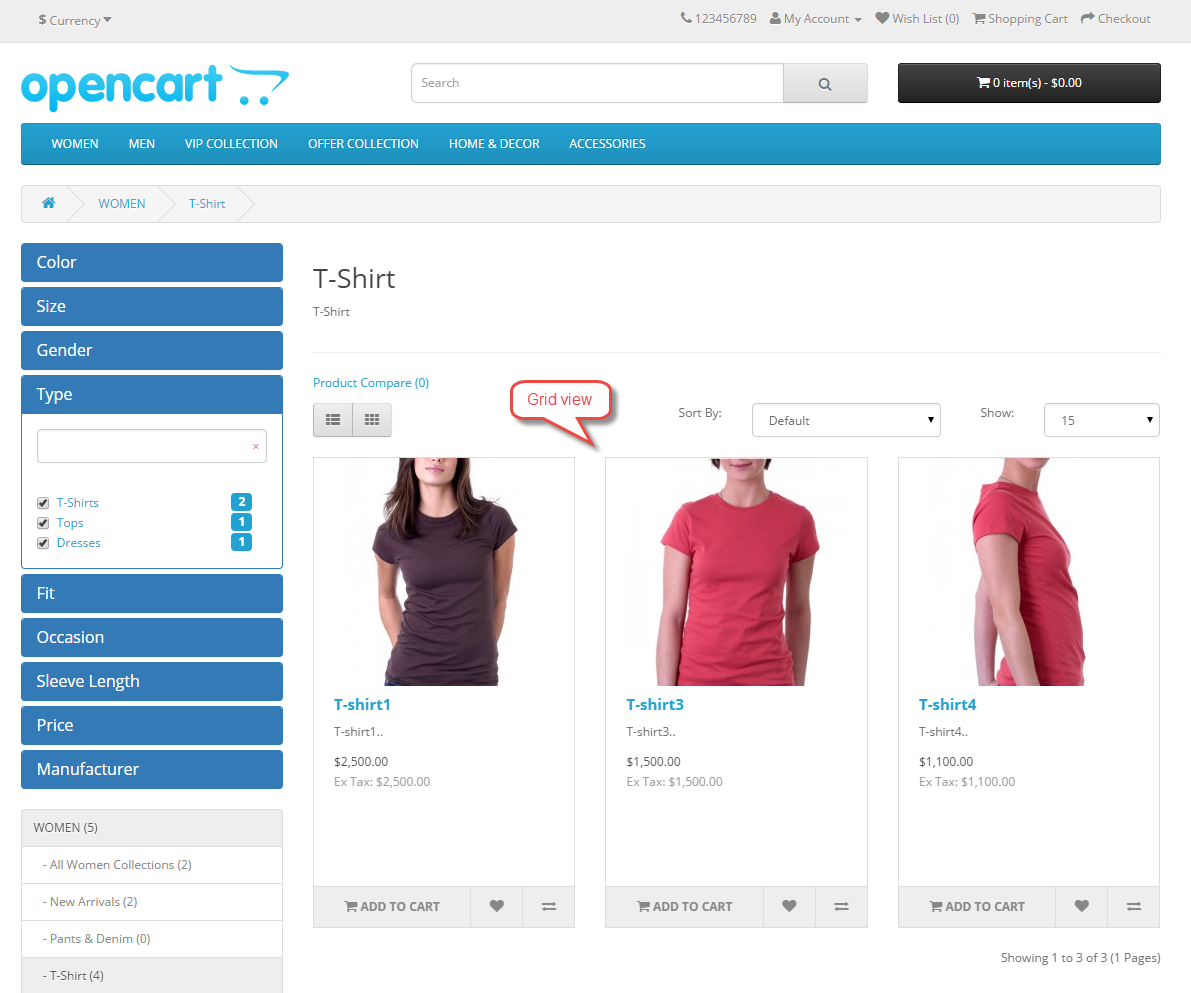Open the Sort By dropdown

(x=846, y=420)
